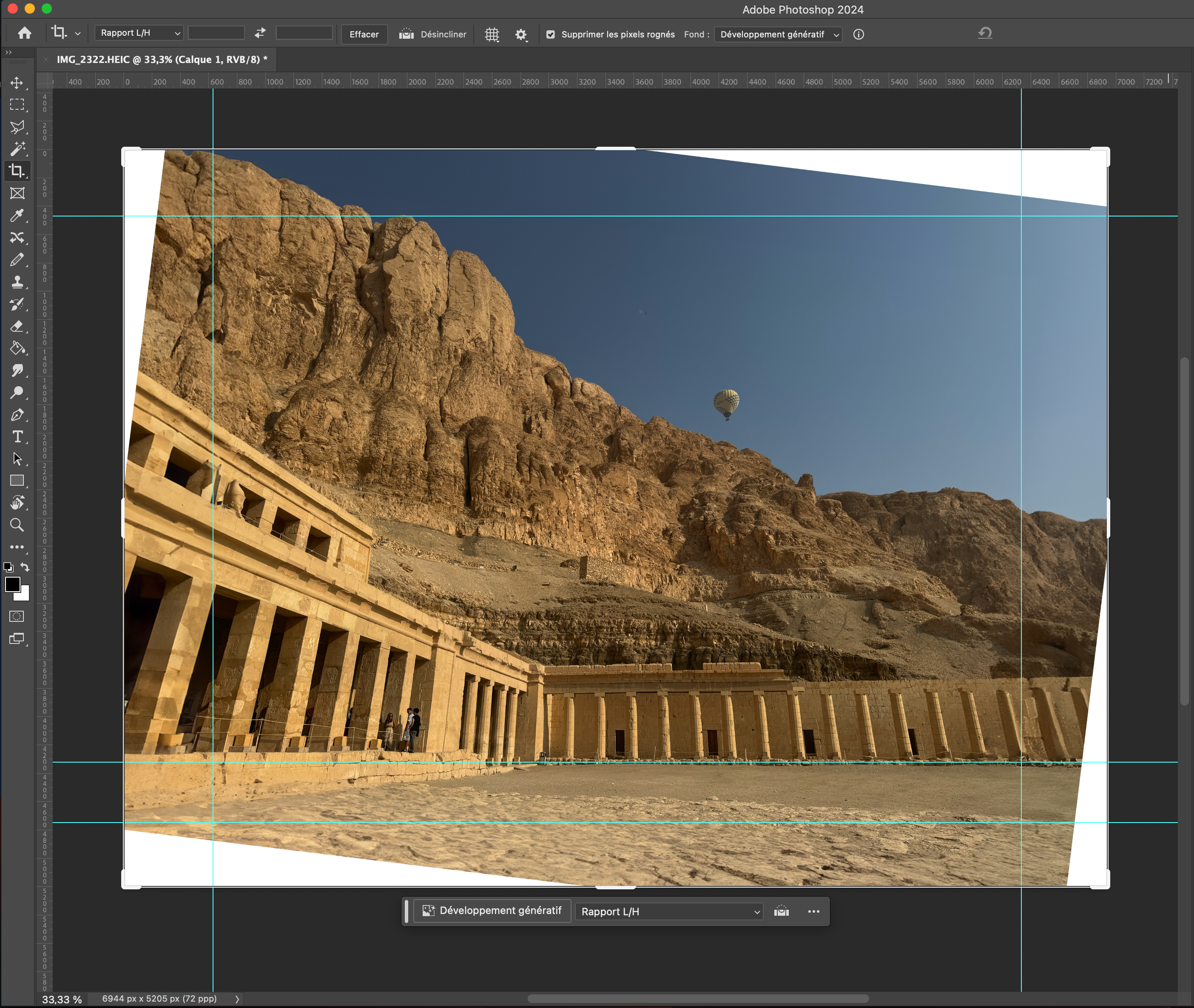Open crop overlay grid options
Screen dimensions: 1194x1008
(492, 34)
